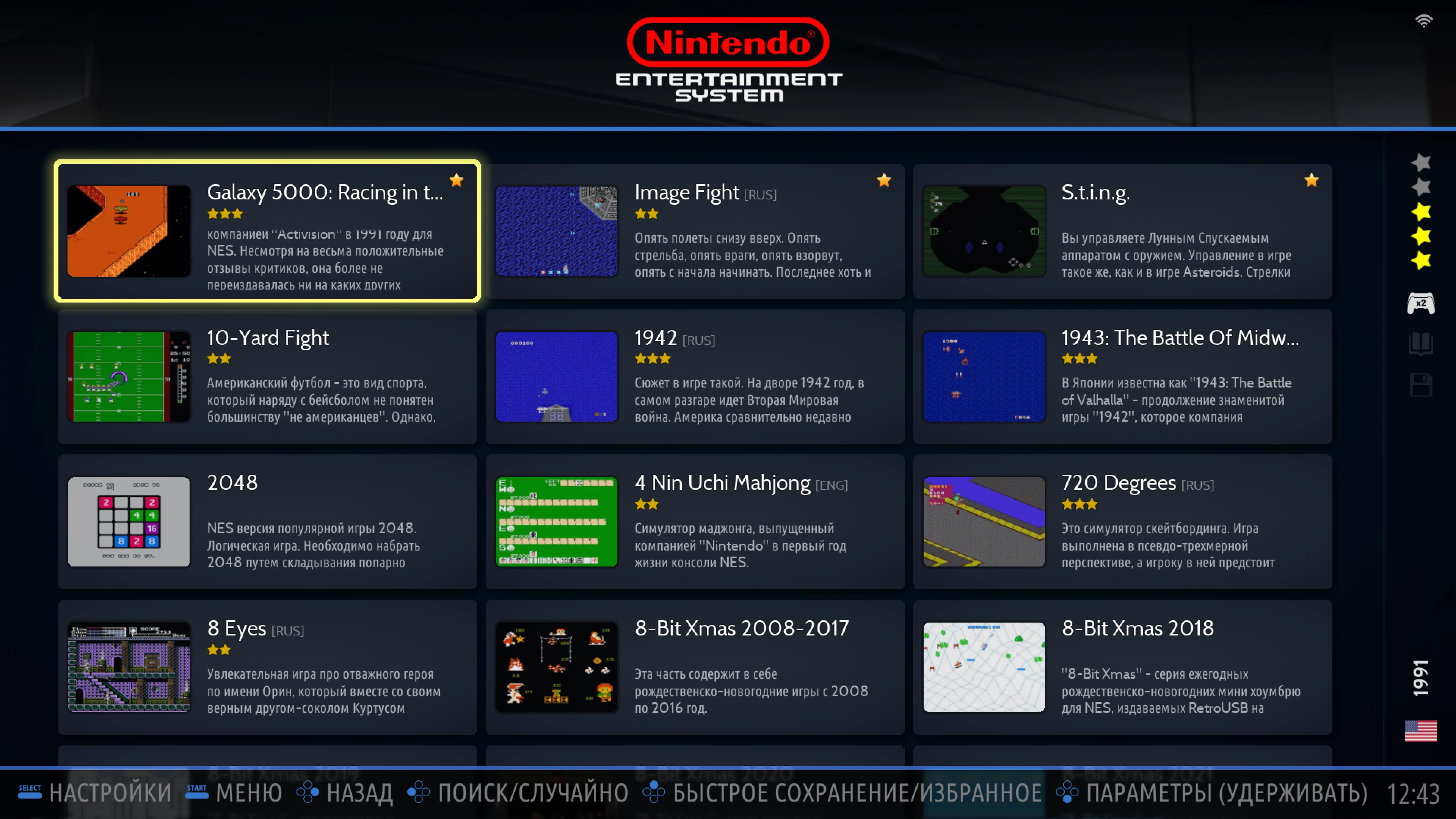Click the three-star rating under 1942

[652, 358]
